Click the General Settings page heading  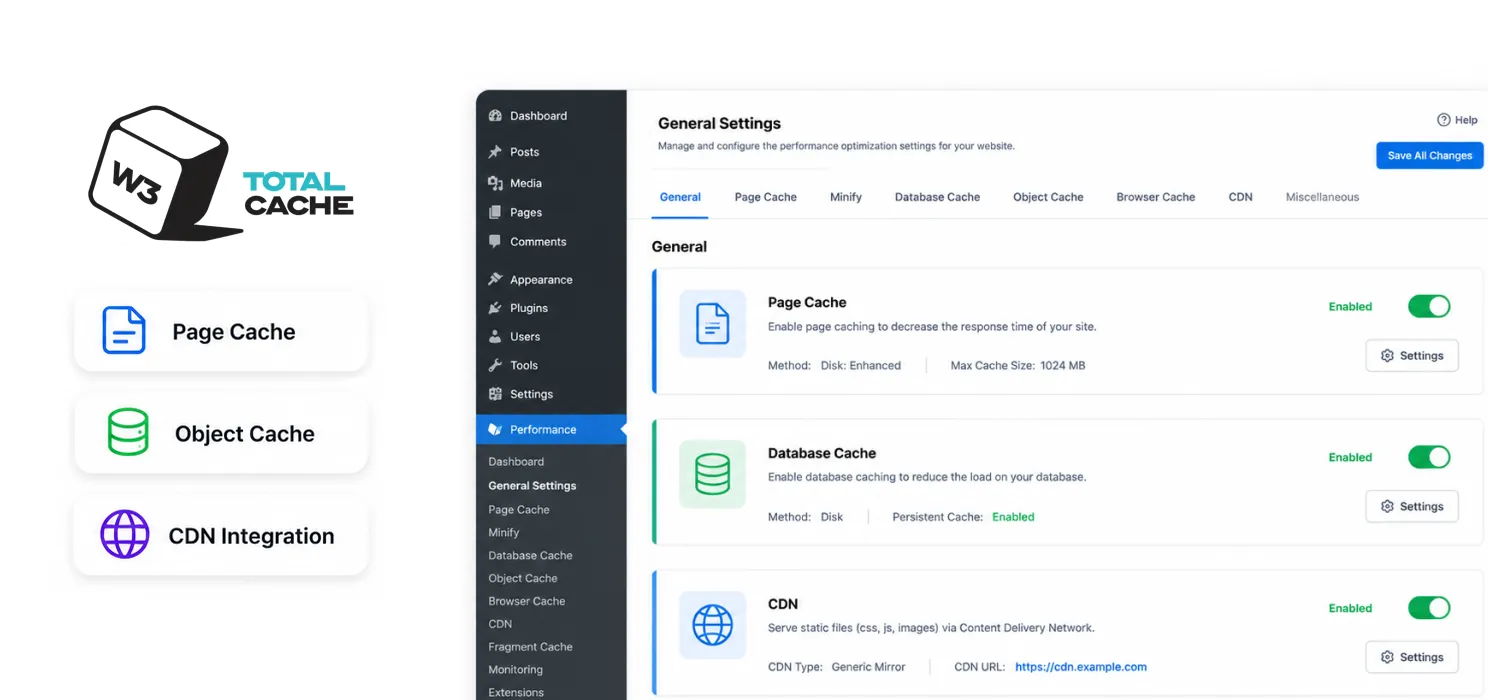coord(719,124)
